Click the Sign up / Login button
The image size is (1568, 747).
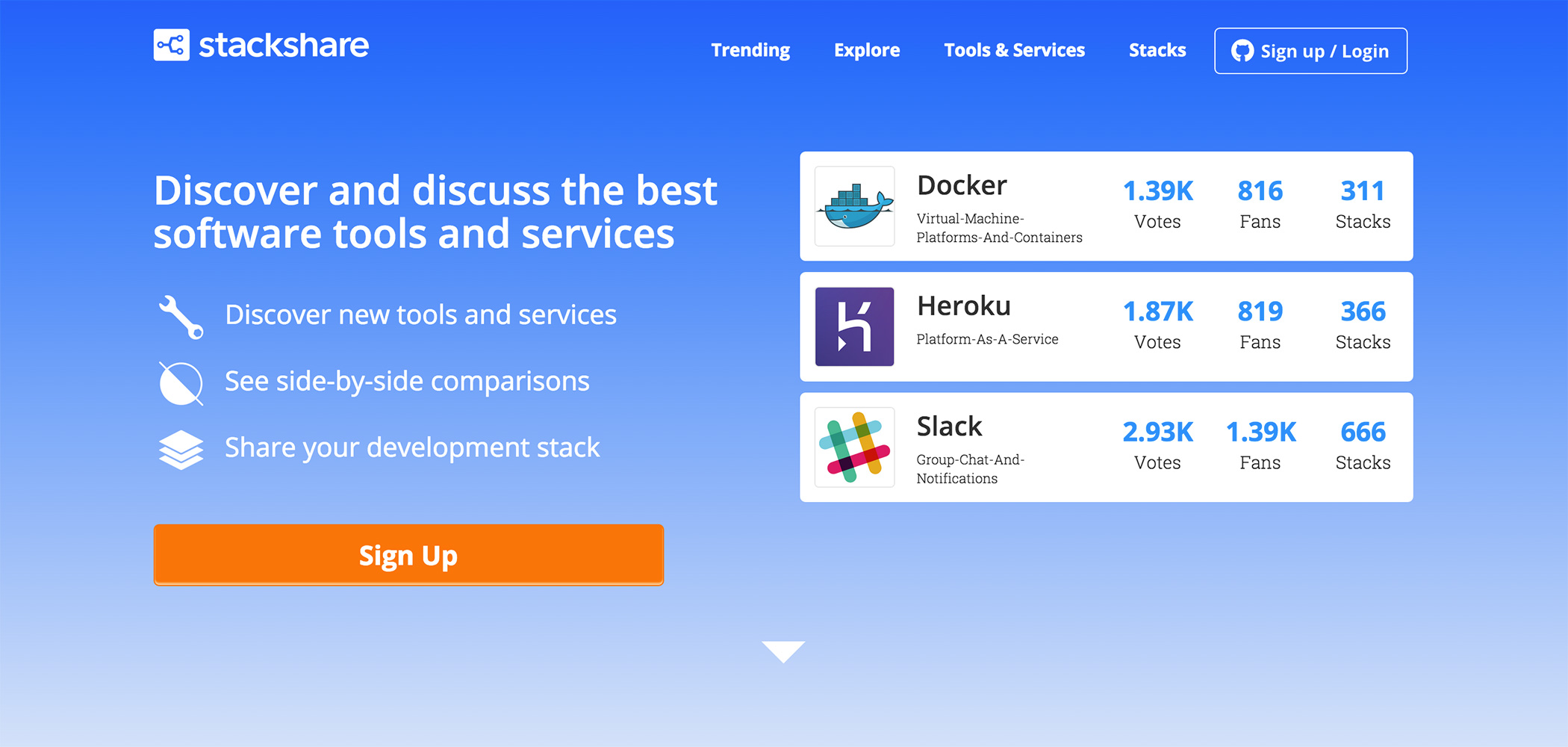pyautogui.click(x=1310, y=51)
